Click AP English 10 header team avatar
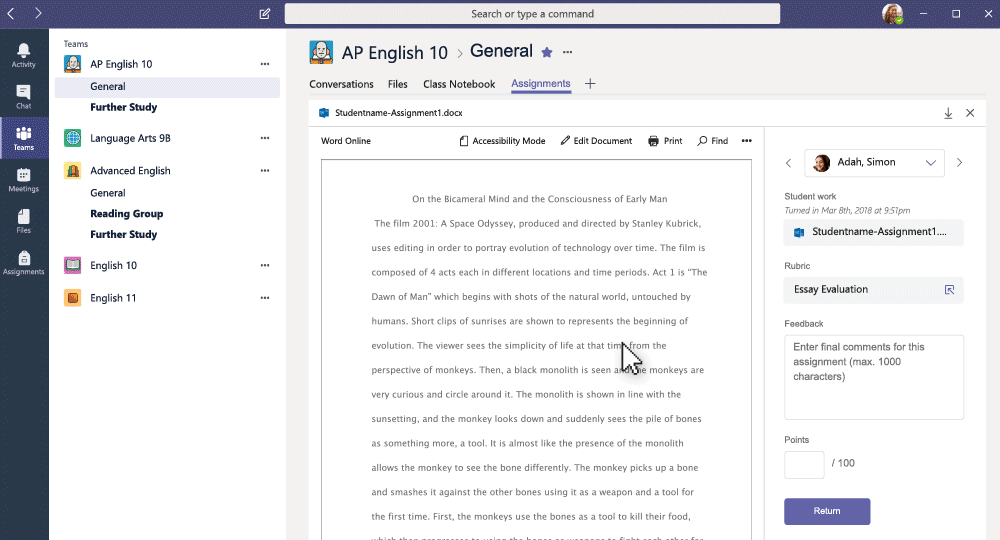Viewport: 1000px width, 540px height. coord(321,52)
